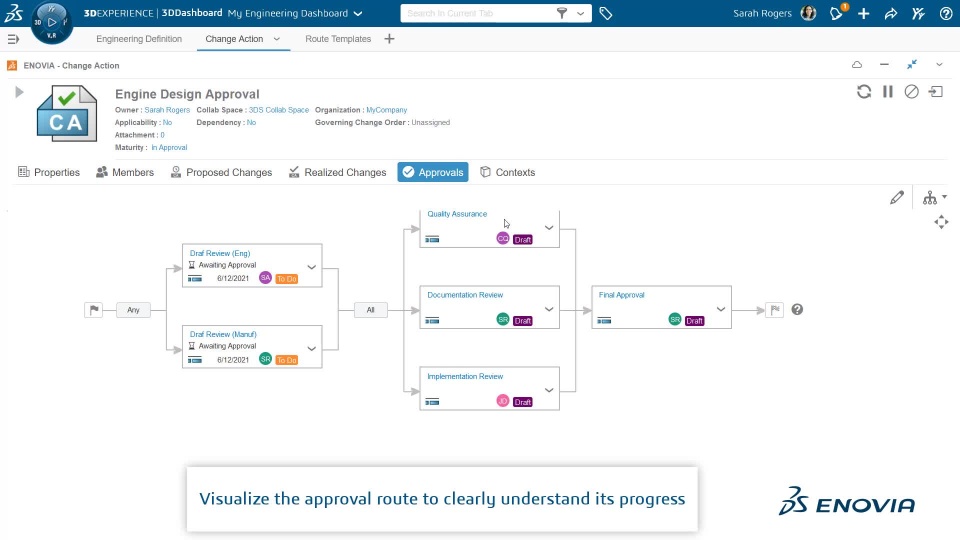This screenshot has height=540, width=960.
Task: Click the refresh icon for Change Action
Action: click(x=864, y=91)
